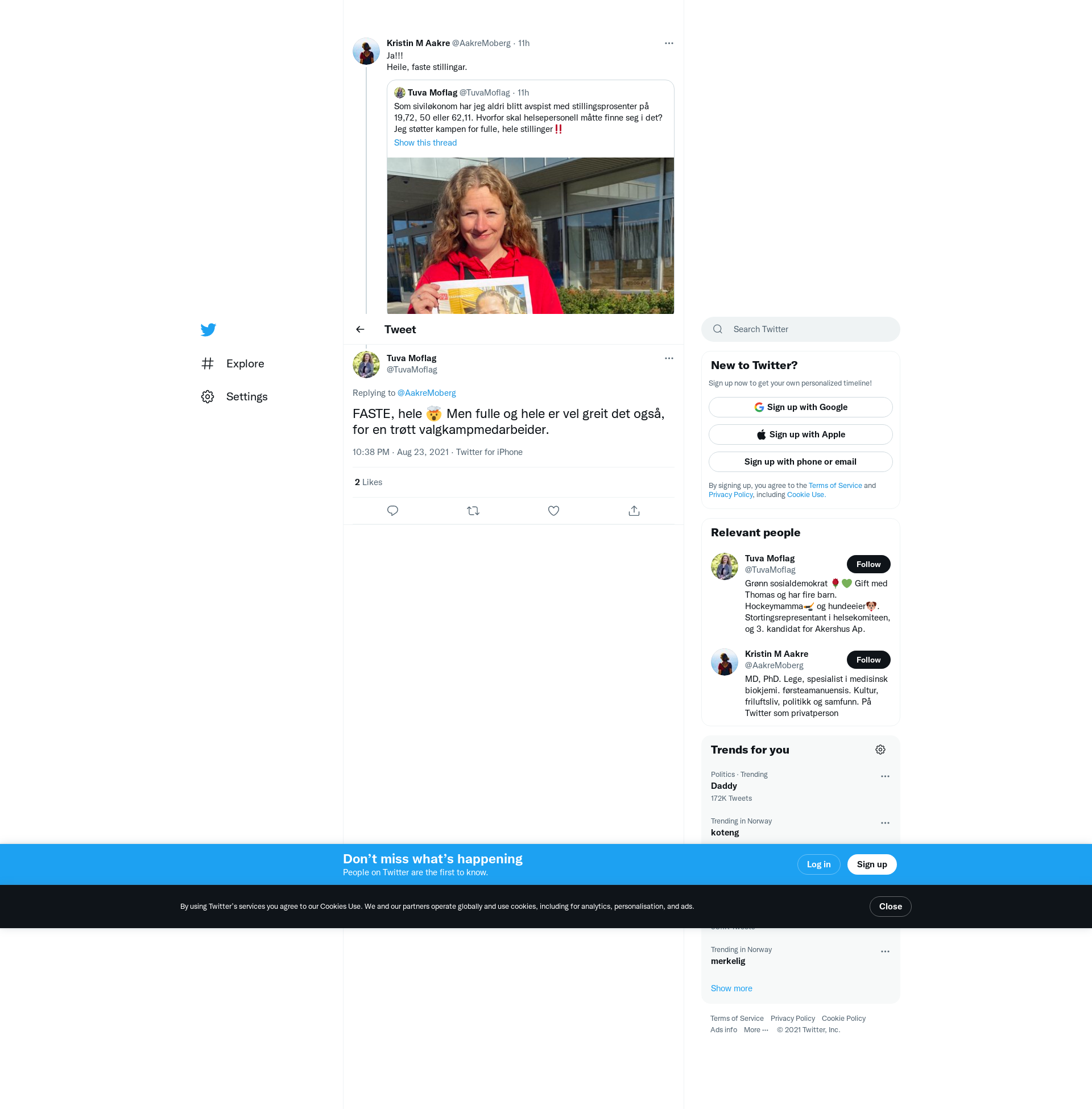Open the merkelig trend
This screenshot has width=1092, height=1109.
(x=728, y=961)
